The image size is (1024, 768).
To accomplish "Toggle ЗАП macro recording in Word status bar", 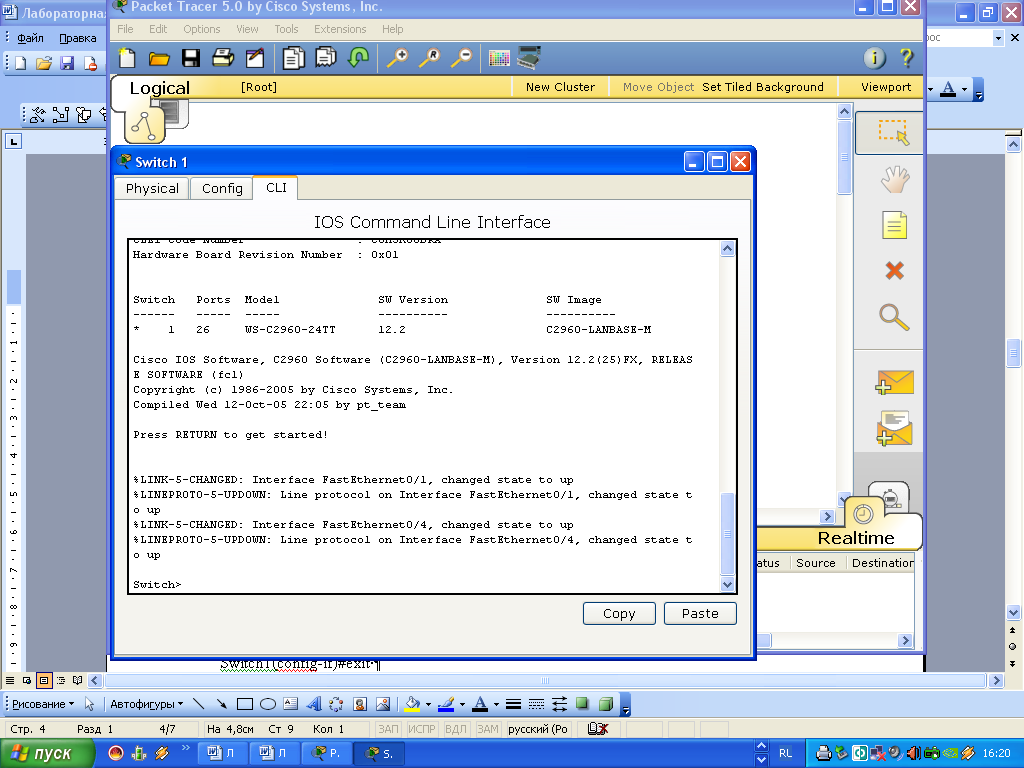I will point(388,729).
